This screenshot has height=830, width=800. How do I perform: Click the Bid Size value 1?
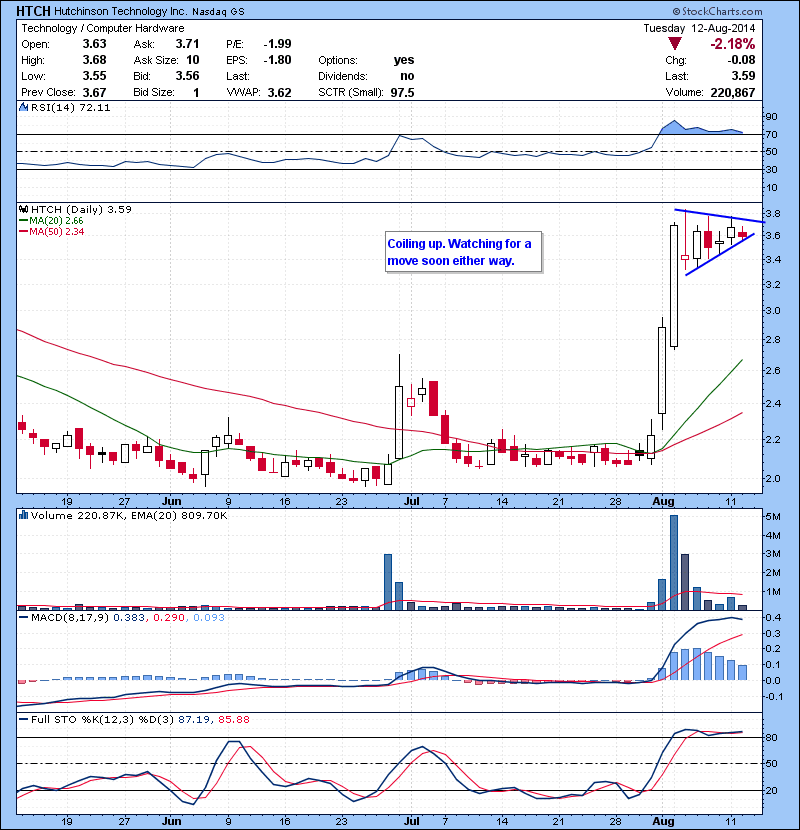(196, 93)
